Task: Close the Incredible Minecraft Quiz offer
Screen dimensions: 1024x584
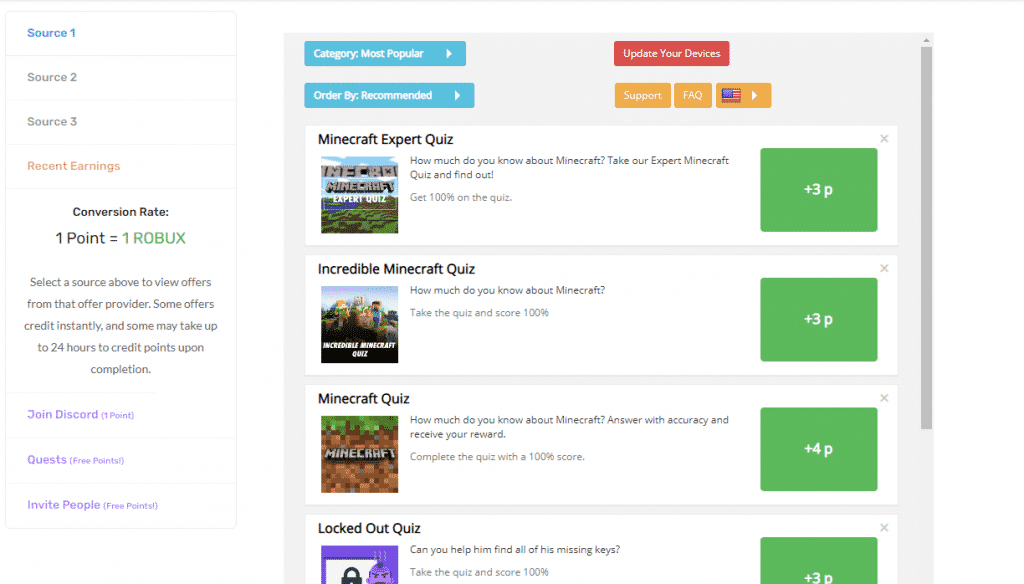Action: pos(884,268)
